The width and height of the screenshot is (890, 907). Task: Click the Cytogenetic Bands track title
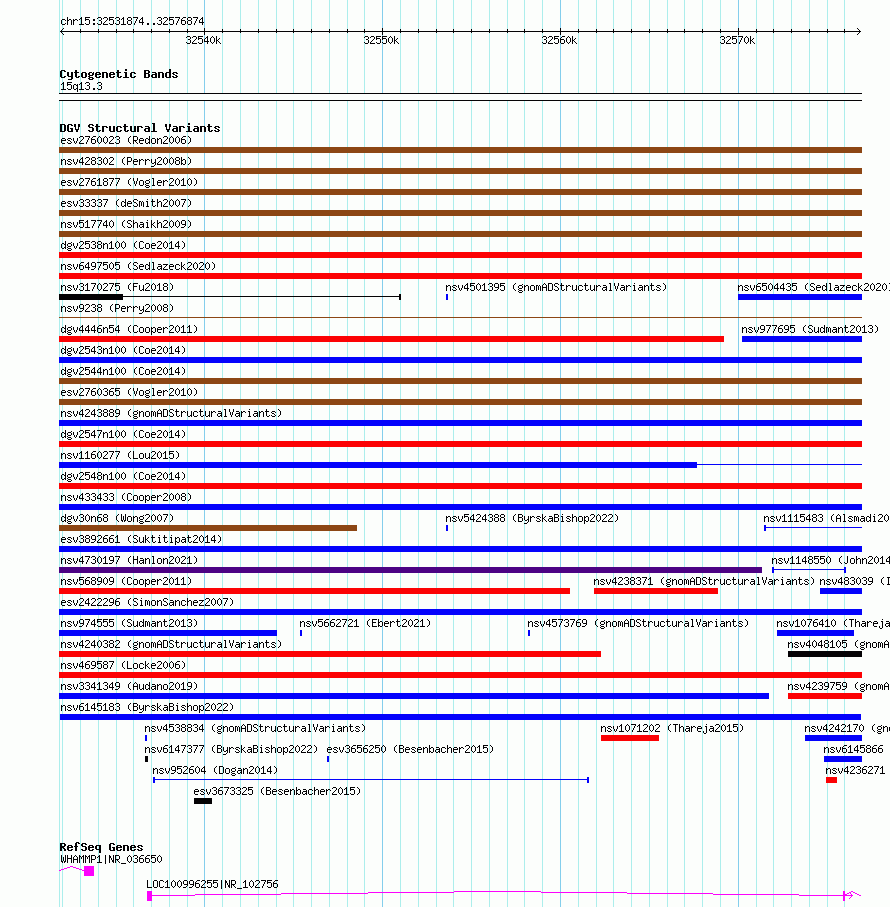pos(119,74)
